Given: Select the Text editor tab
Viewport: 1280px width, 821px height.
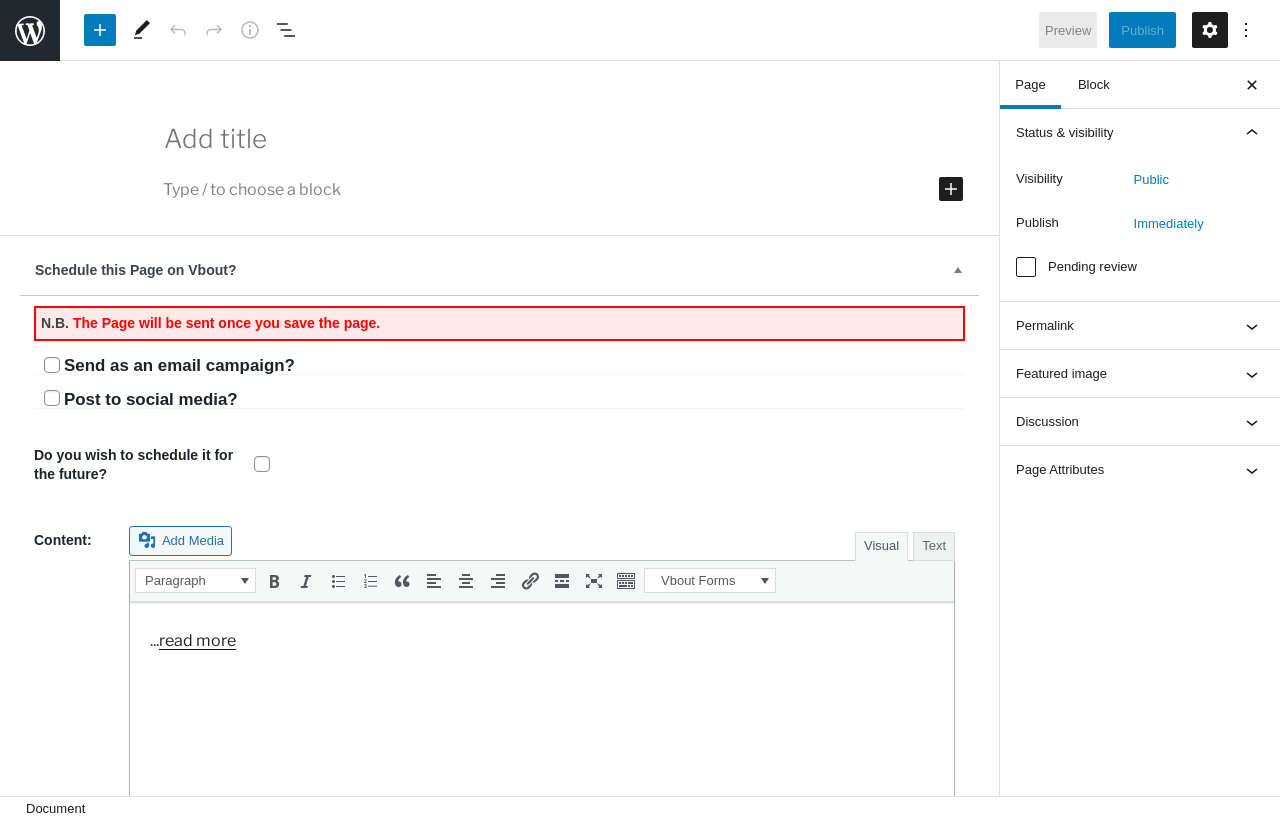Looking at the screenshot, I should tap(934, 546).
